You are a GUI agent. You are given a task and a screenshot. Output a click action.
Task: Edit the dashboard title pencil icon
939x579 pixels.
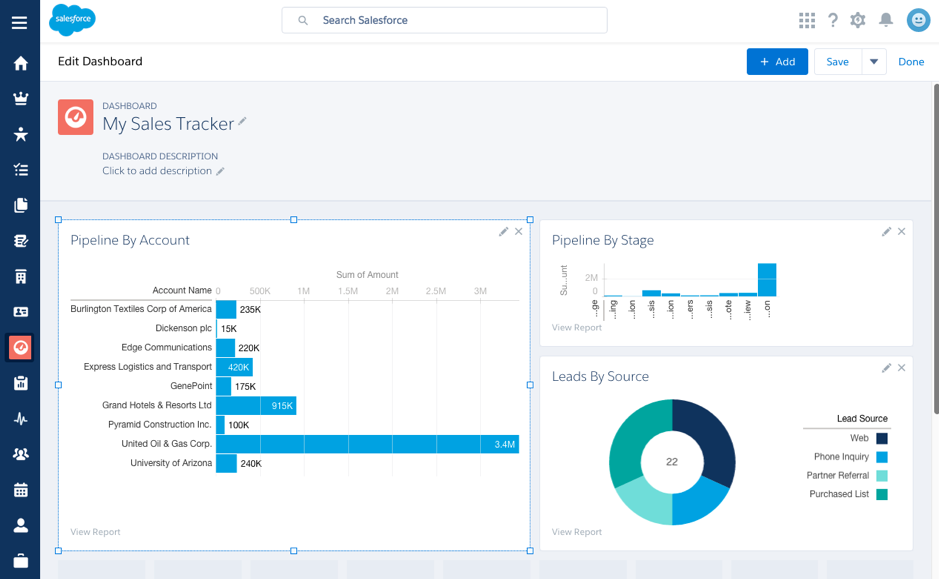(242, 122)
